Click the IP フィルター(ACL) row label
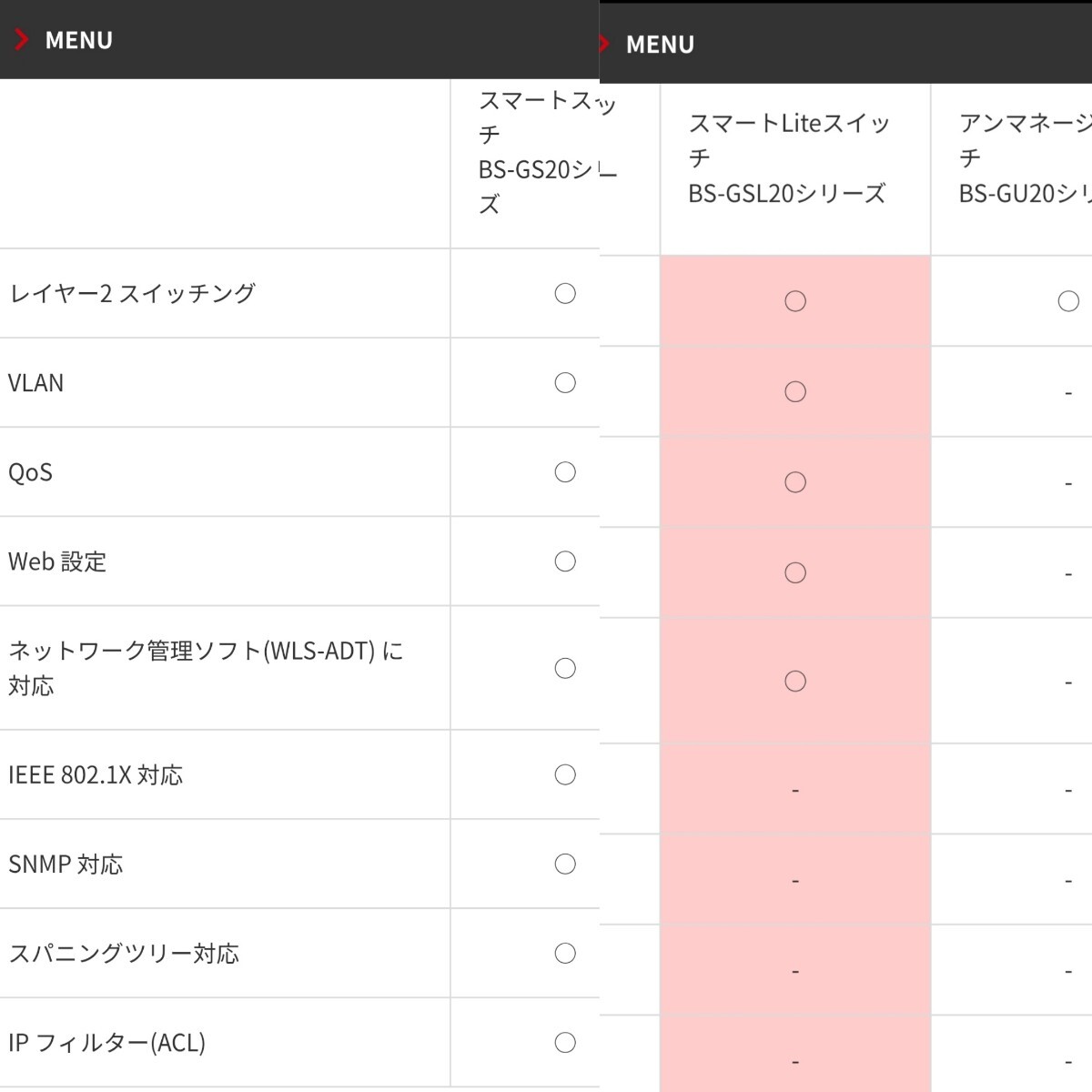 point(106,1042)
